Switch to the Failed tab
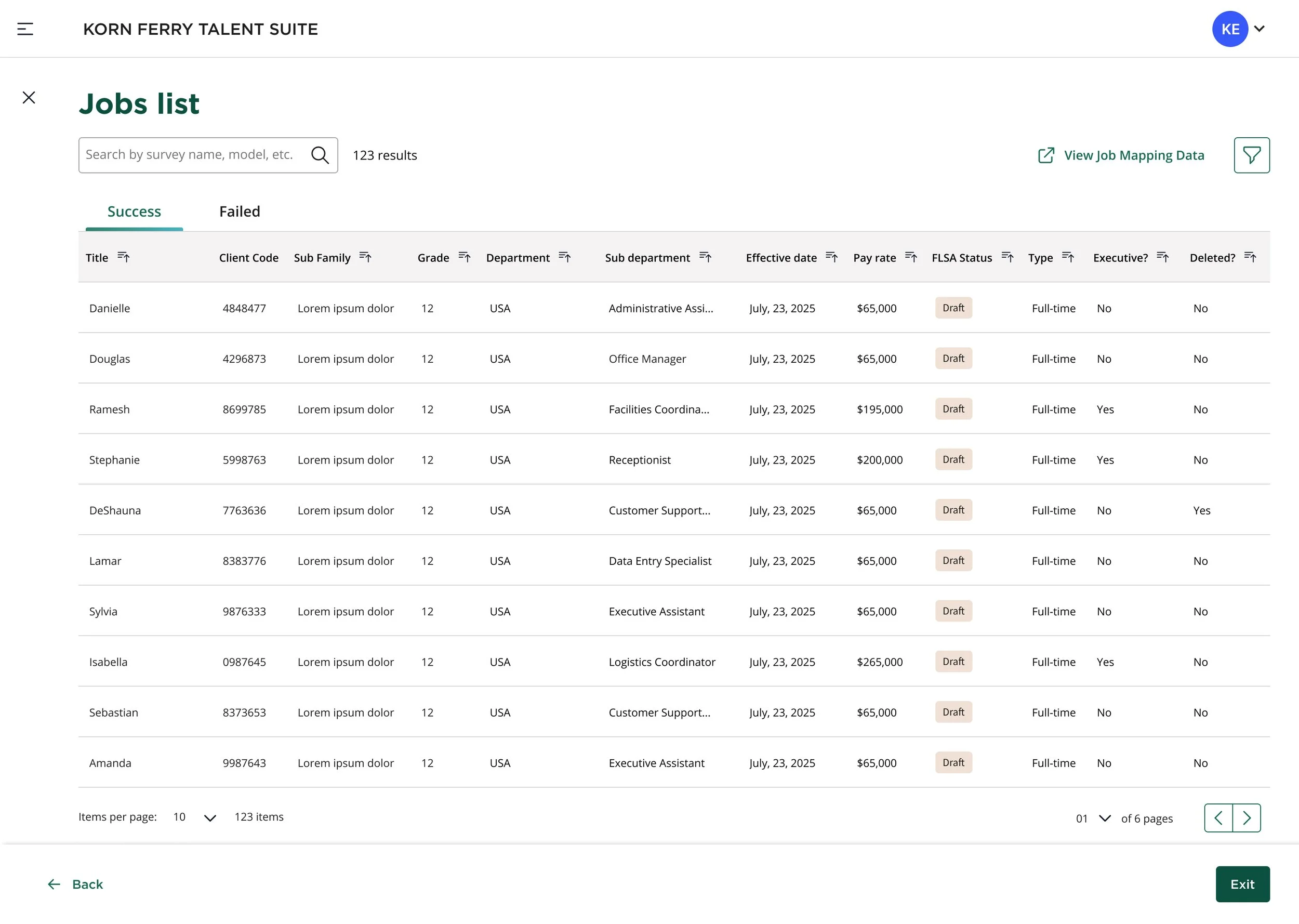 [x=240, y=212]
